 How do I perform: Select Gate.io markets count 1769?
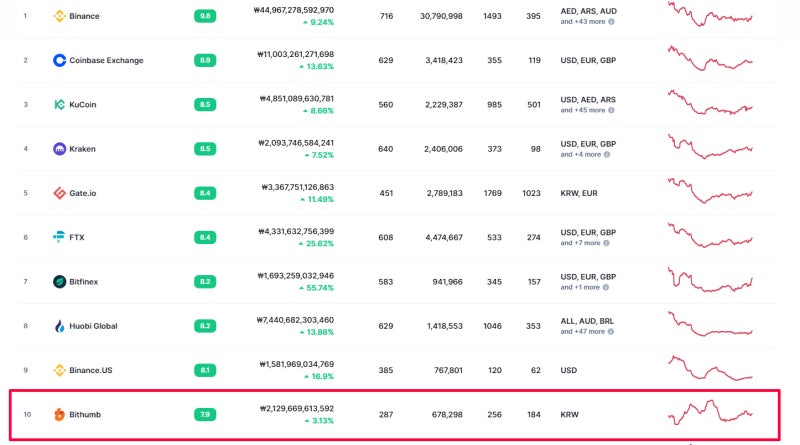point(492,193)
